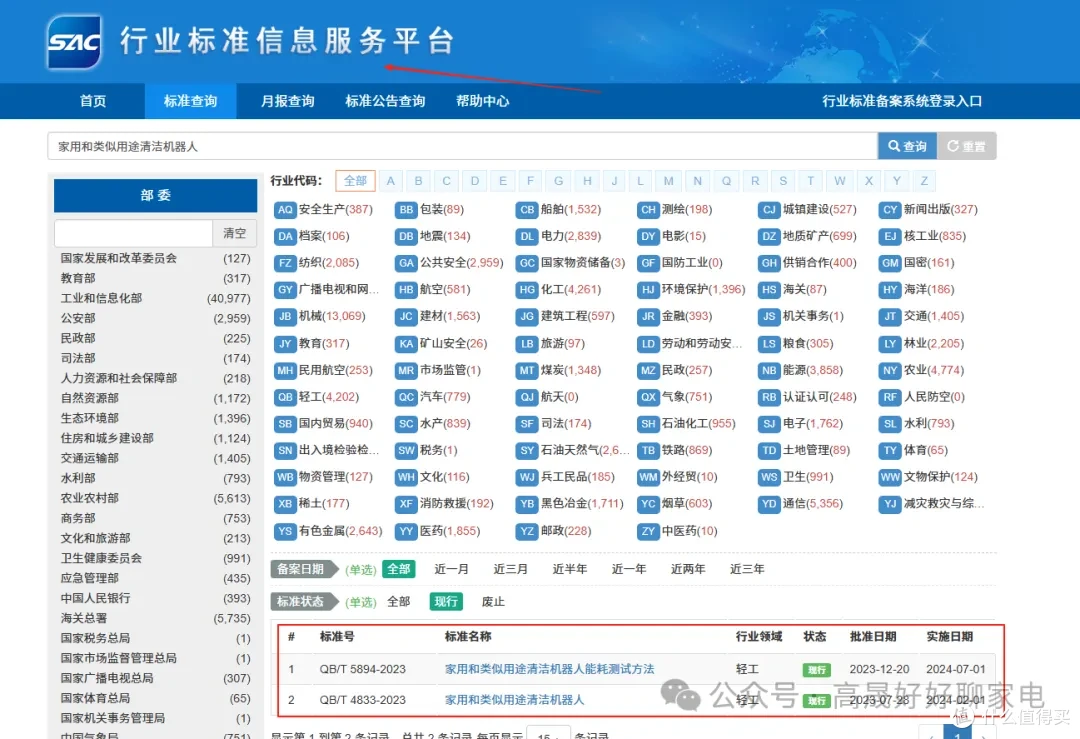Image resolution: width=1080 pixels, height=739 pixels.
Task: Filter by letter Q industry code
Action: click(726, 180)
